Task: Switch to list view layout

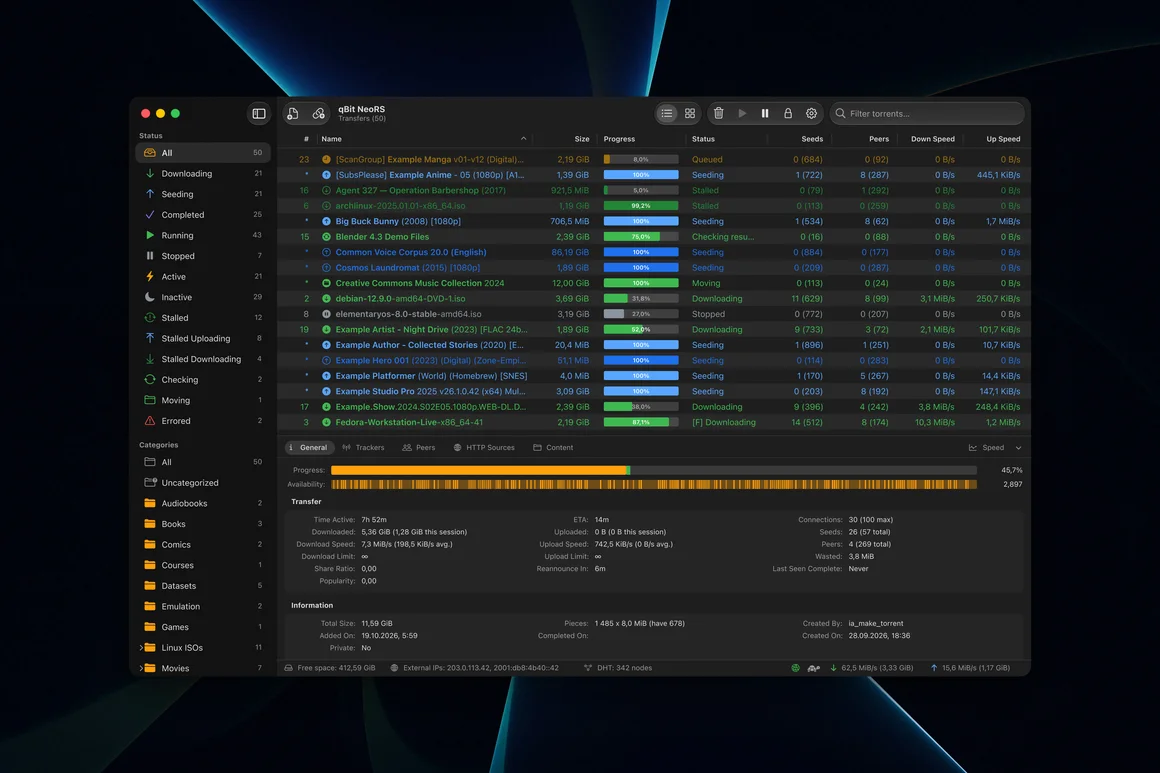Action: coord(667,113)
